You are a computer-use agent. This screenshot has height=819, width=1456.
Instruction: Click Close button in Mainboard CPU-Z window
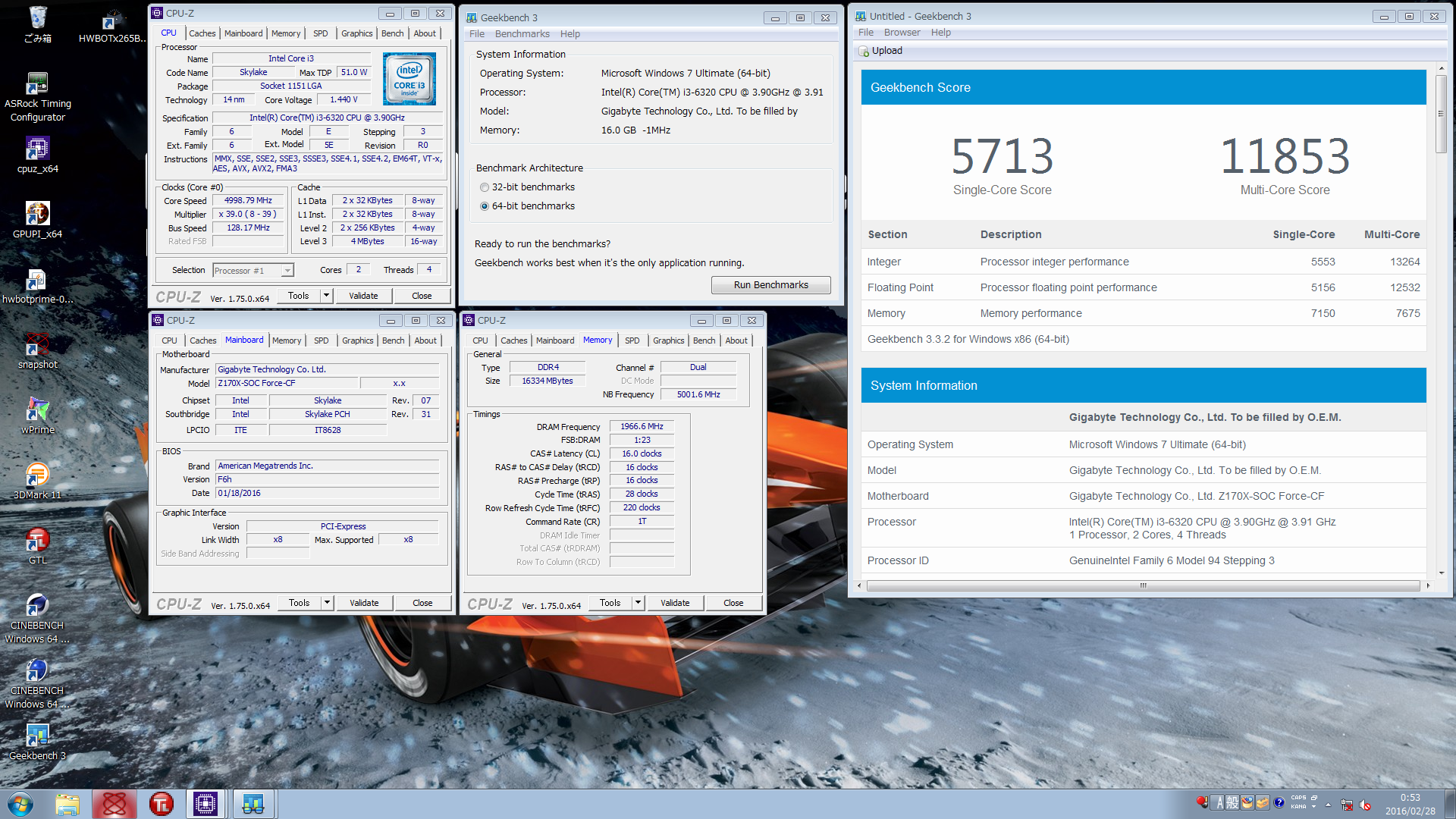422,603
